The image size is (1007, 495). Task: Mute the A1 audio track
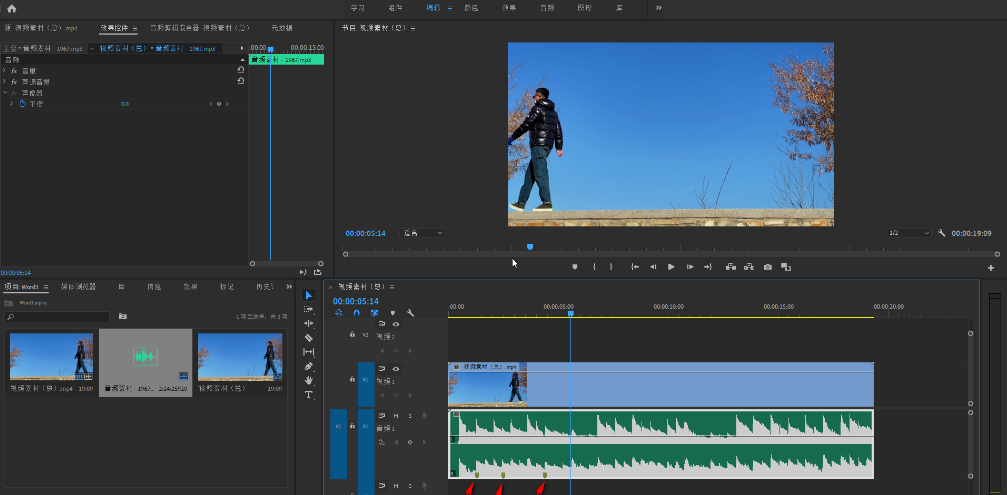click(x=395, y=415)
